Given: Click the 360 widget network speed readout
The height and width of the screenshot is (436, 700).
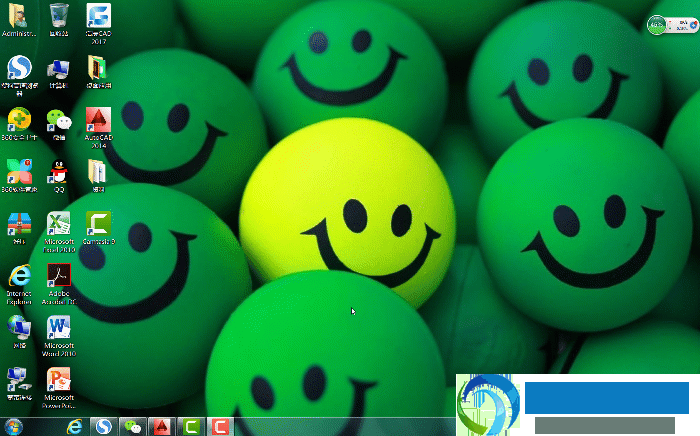Looking at the screenshot, I should [x=682, y=25].
